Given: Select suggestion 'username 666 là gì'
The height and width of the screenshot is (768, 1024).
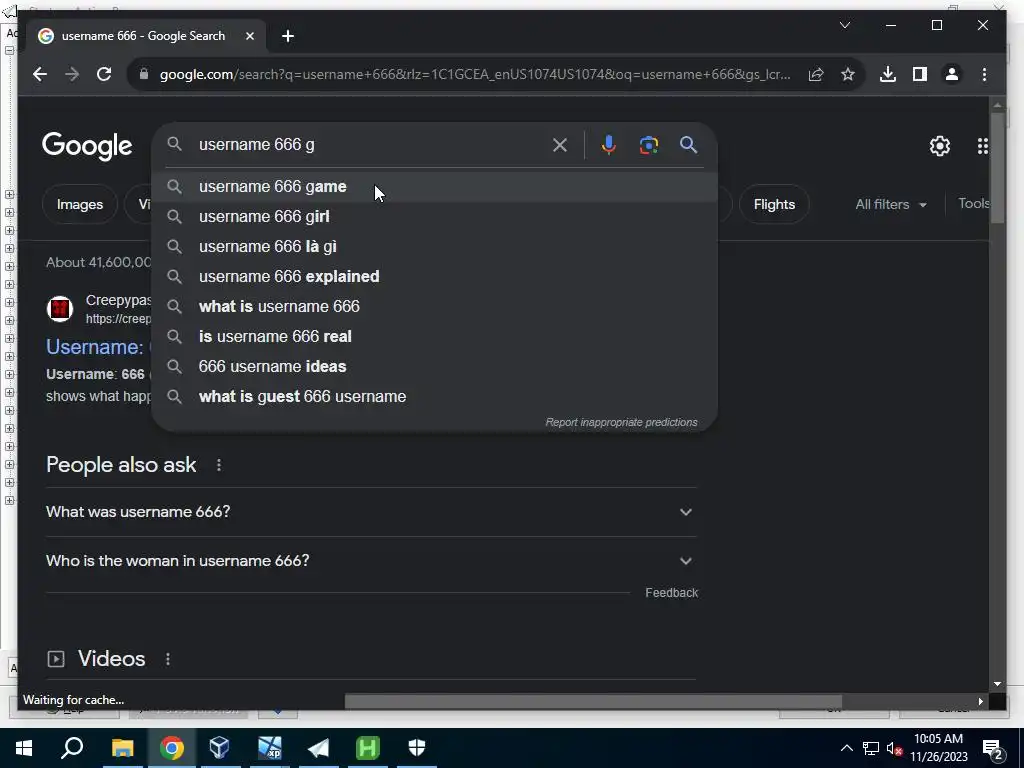Looking at the screenshot, I should (434, 247).
